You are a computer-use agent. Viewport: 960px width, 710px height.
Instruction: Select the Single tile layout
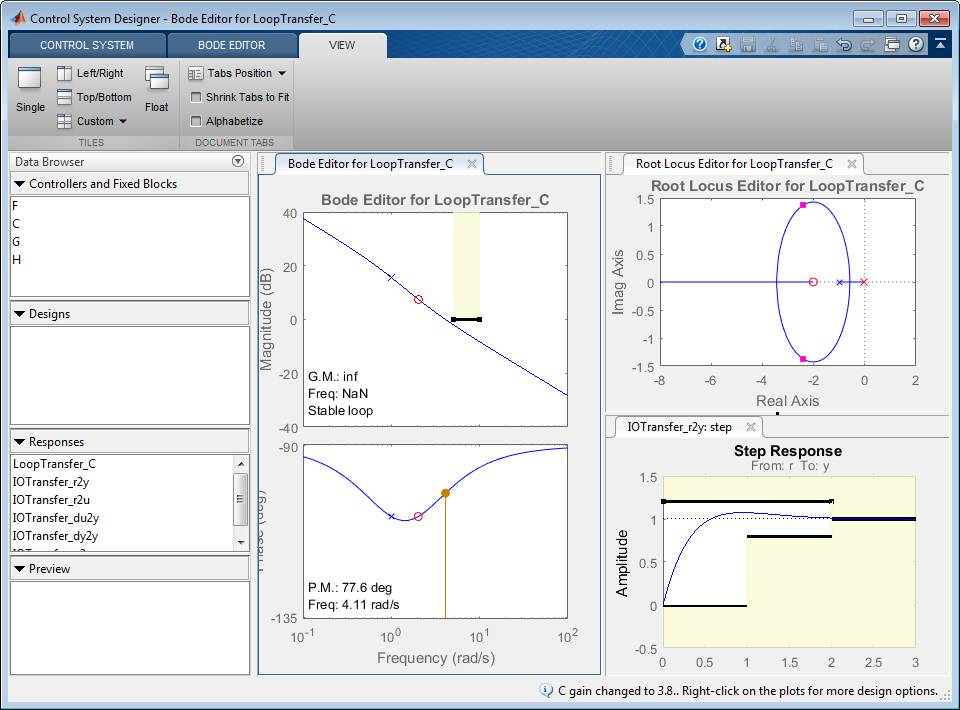click(x=30, y=88)
